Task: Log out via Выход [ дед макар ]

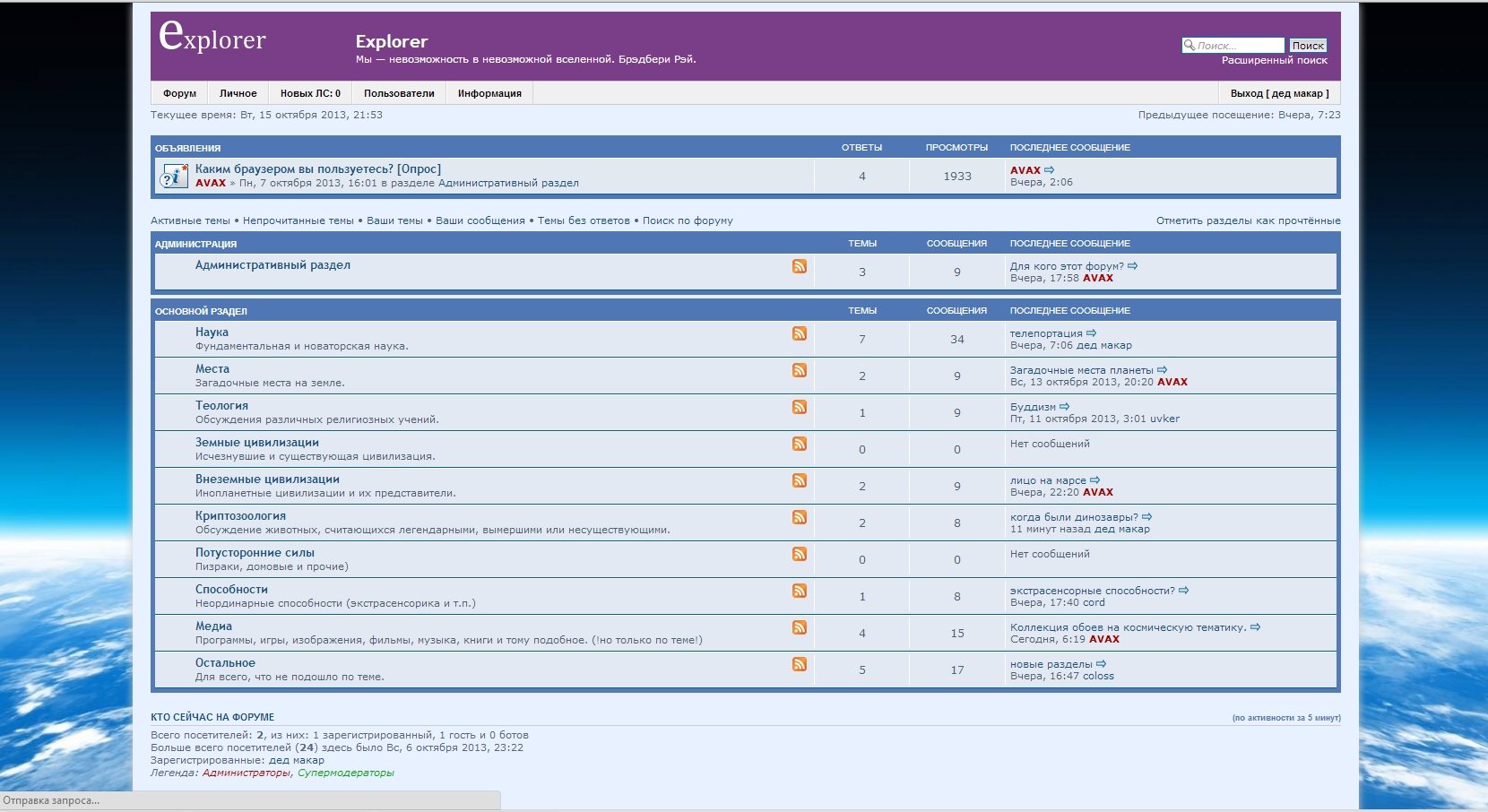Action: [x=1279, y=93]
